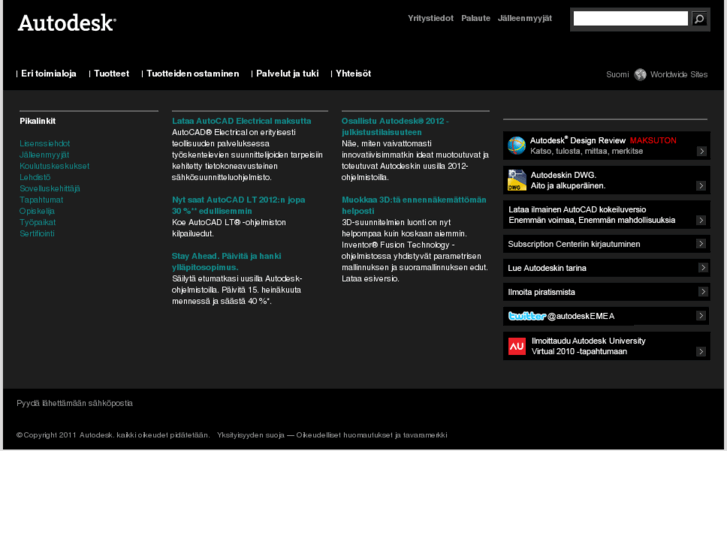Click arrow on Autodesk University banner

[701, 352]
